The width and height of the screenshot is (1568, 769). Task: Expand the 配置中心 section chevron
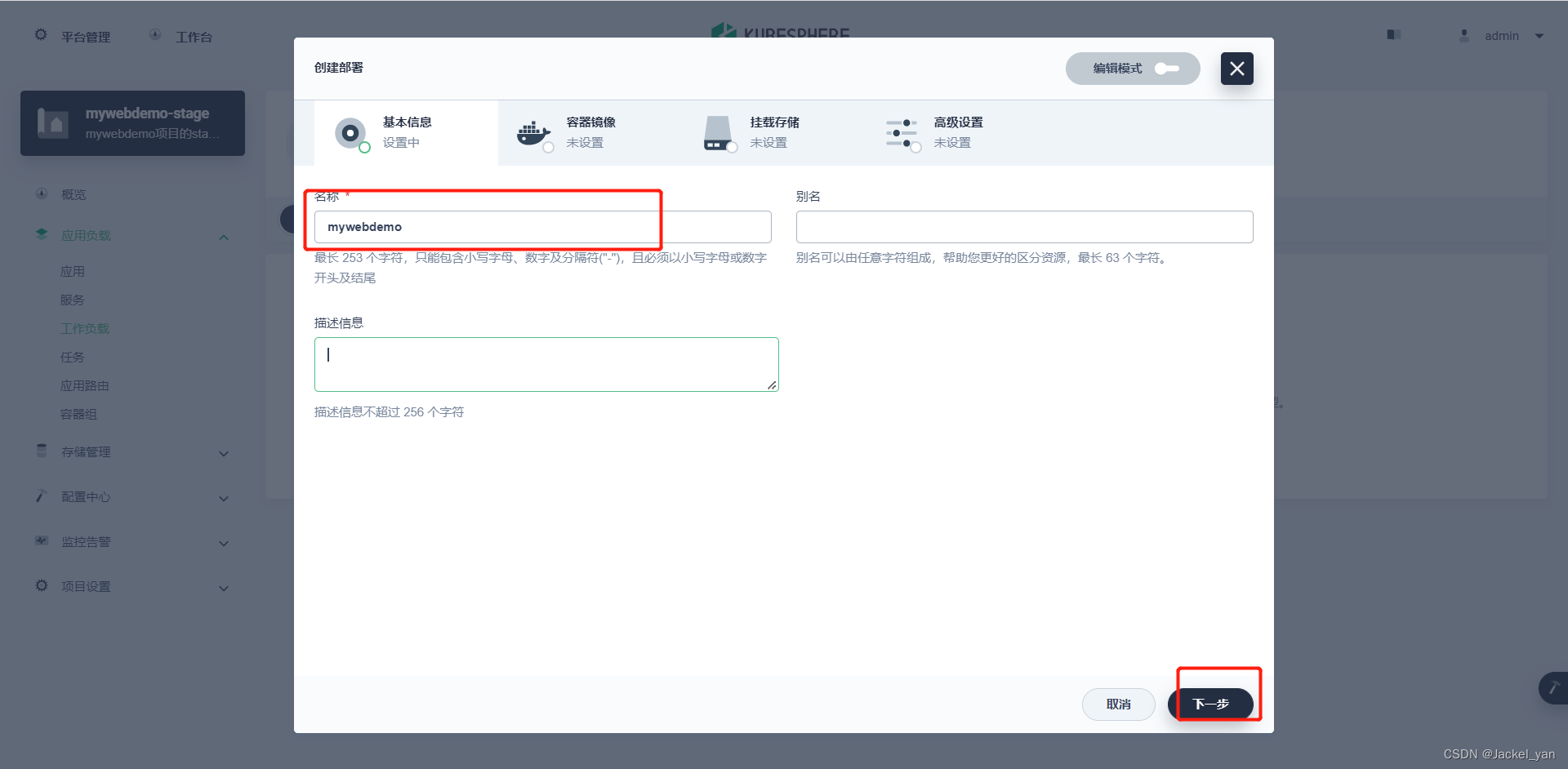[x=224, y=499]
